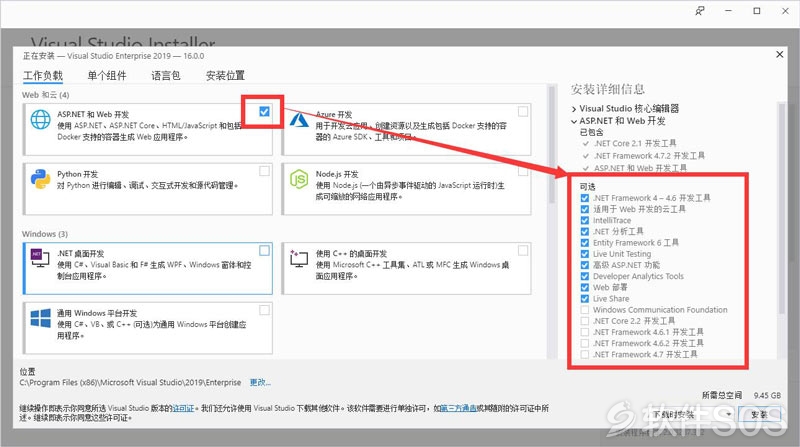The image size is (800, 447).
Task: Switch to the 语言包 tab
Action: point(166,76)
